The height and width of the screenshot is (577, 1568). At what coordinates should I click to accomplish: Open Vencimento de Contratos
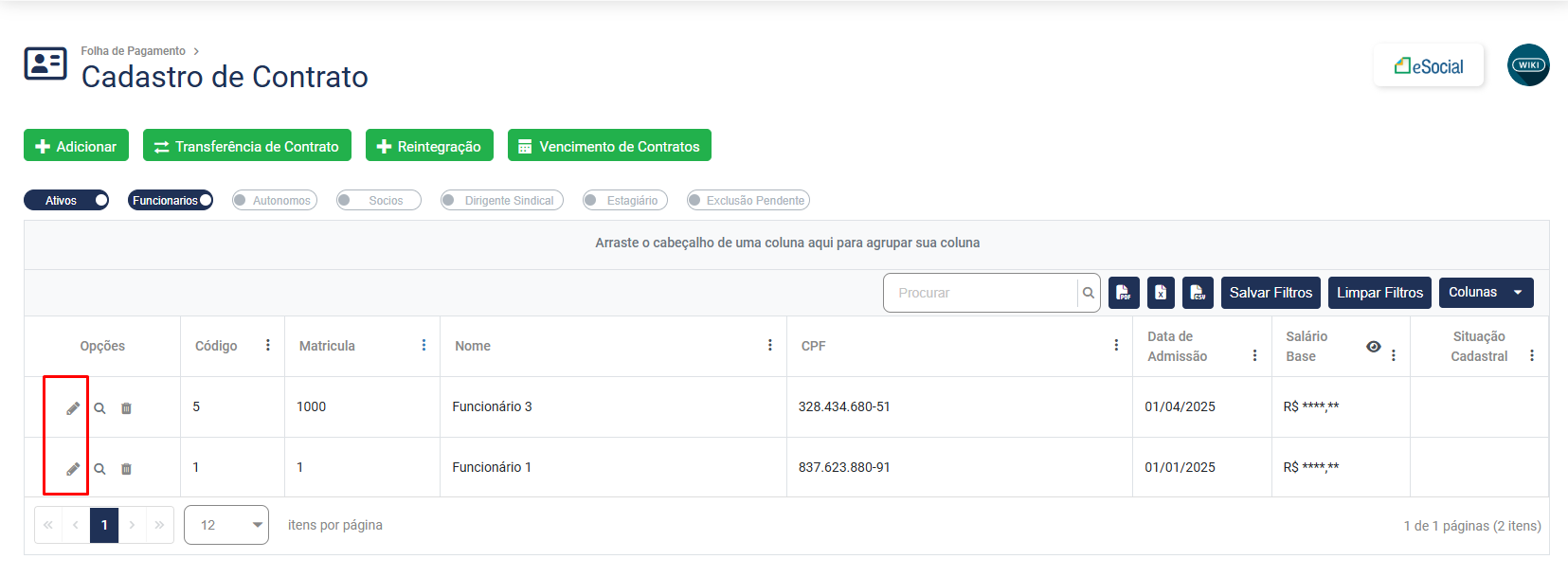609,146
